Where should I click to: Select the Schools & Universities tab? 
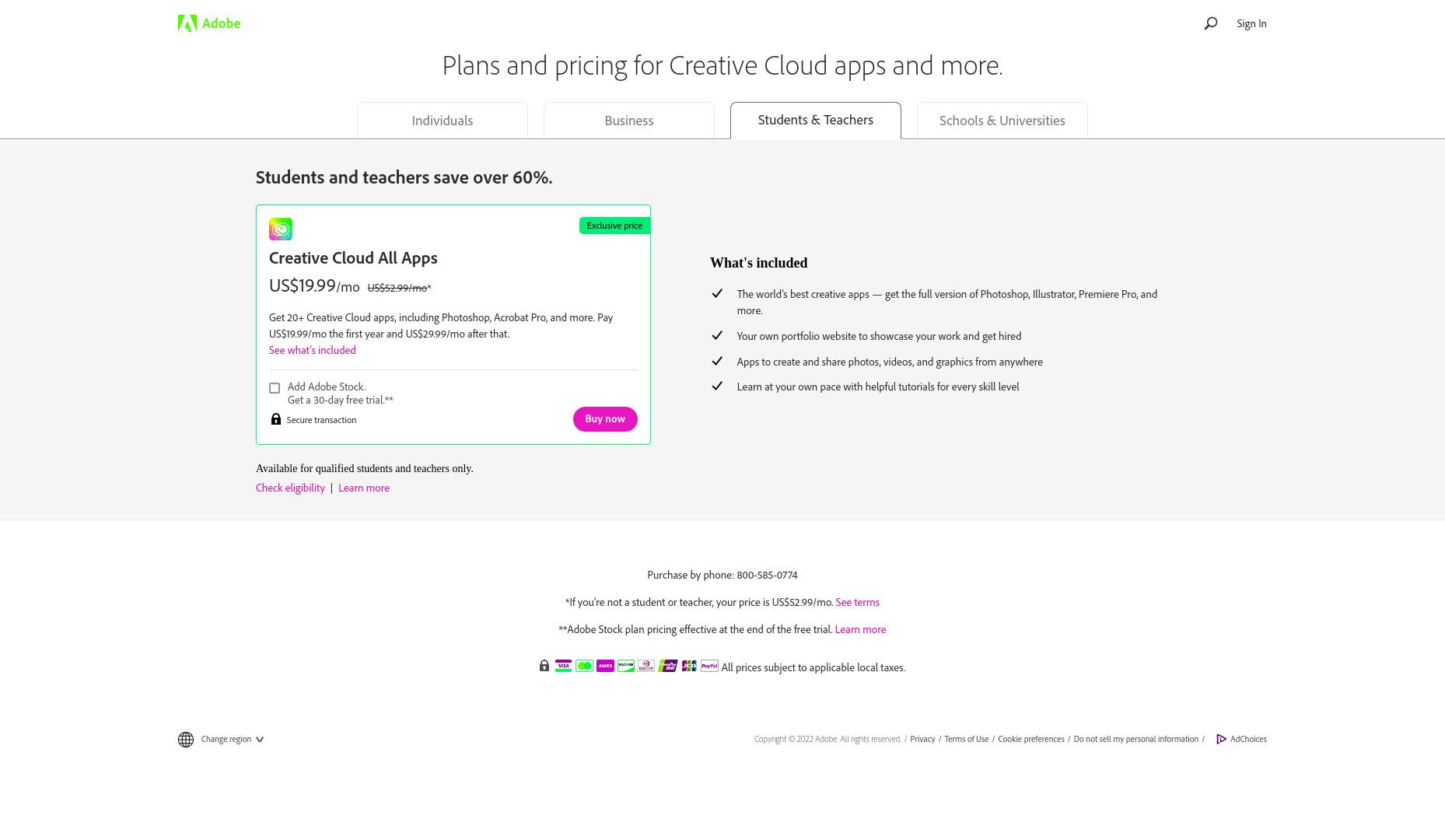[1002, 121]
